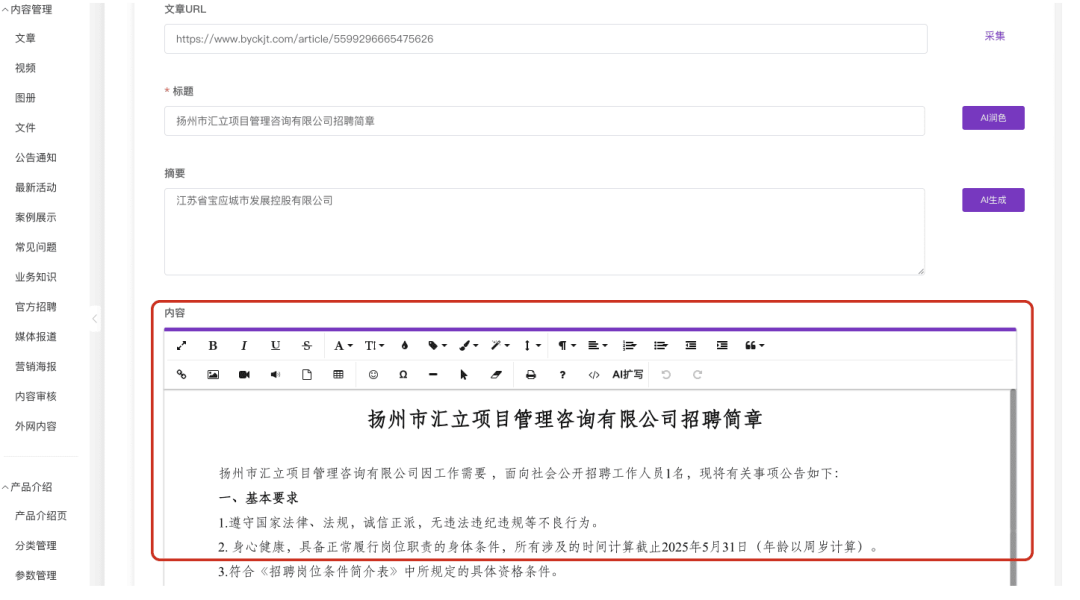Open 图册 in the sidebar
The height and width of the screenshot is (600, 1080).
(x=25, y=98)
